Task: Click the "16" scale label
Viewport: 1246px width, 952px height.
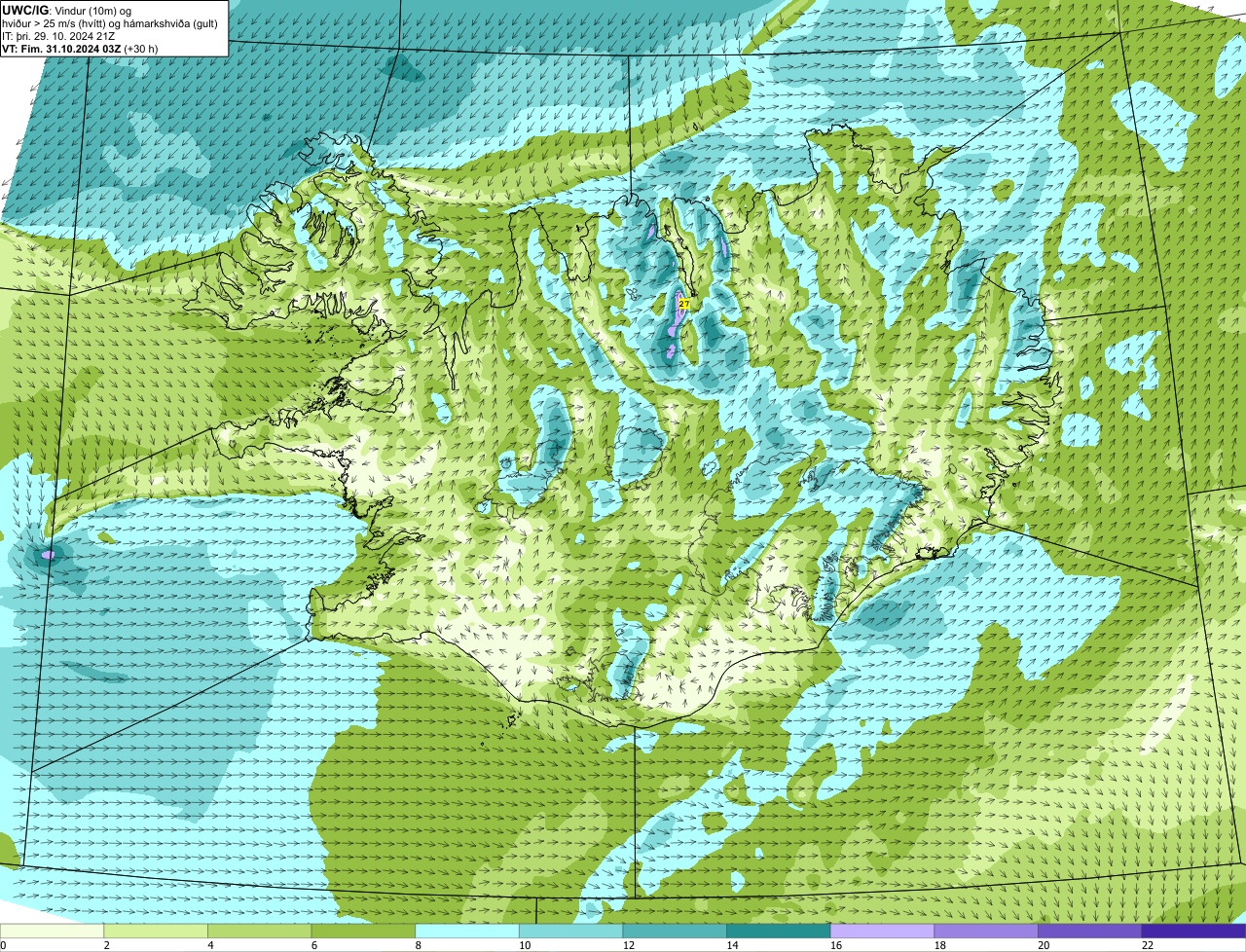Action: pos(836,945)
